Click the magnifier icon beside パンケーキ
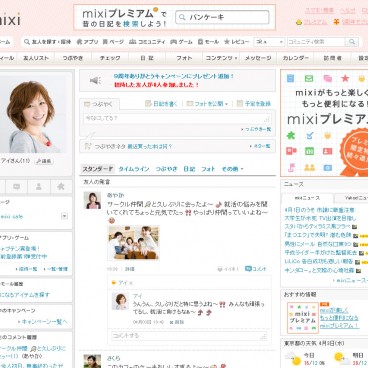Viewport: 368px width, 368px height. tap(182, 17)
